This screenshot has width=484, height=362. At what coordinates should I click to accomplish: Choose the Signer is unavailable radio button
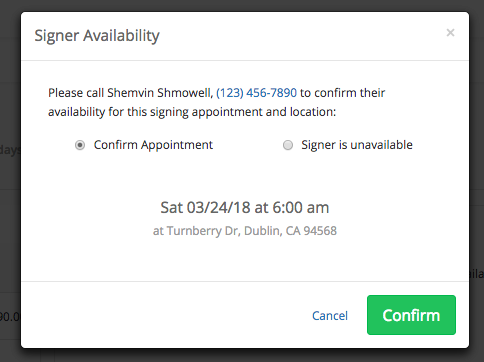click(288, 145)
